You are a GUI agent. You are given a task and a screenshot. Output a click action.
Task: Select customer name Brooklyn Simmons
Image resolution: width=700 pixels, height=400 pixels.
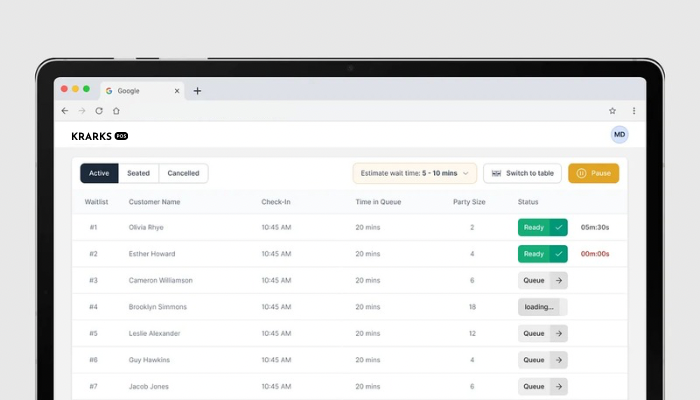158,307
